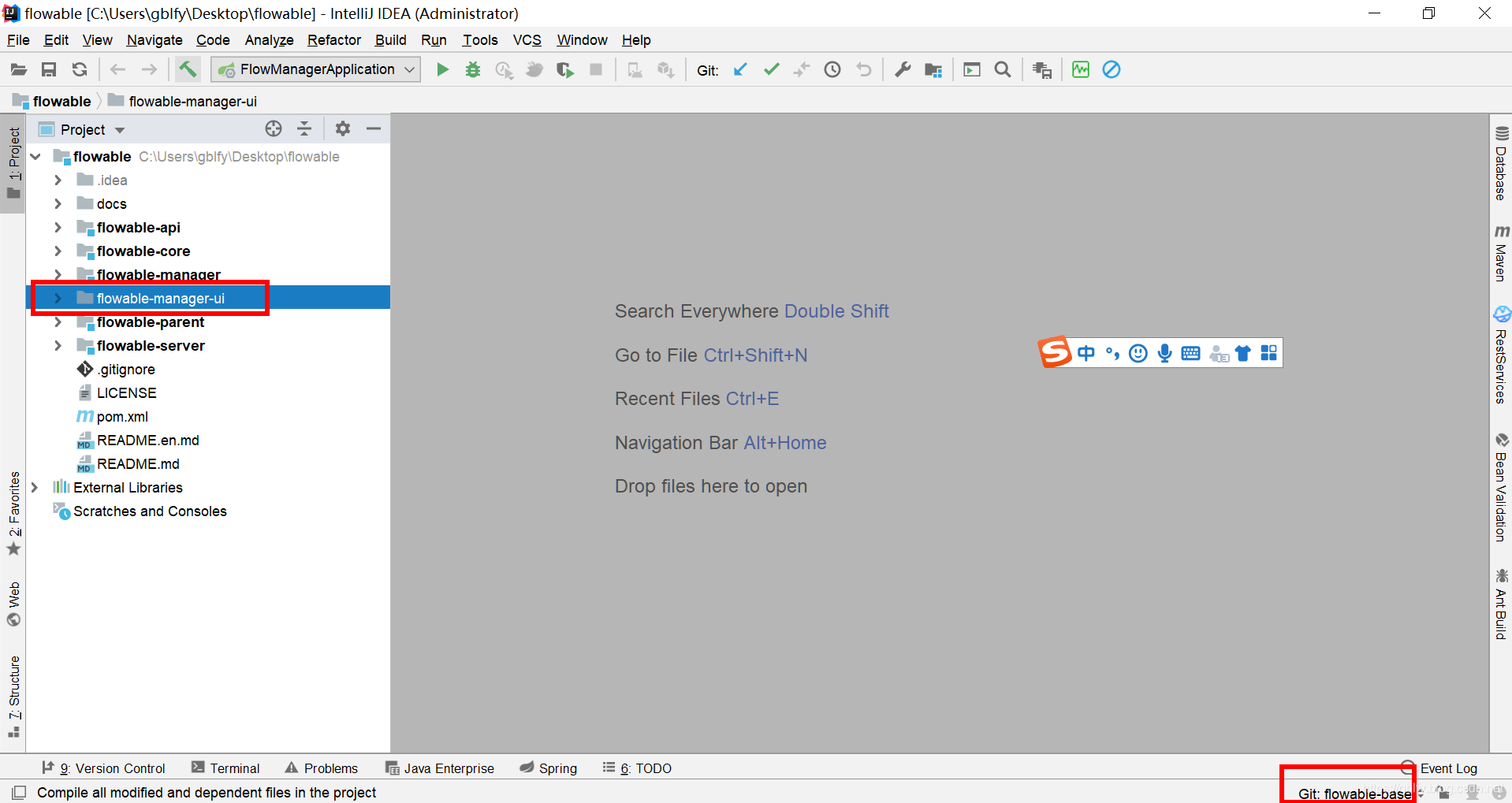Open the File menu

[x=18, y=40]
